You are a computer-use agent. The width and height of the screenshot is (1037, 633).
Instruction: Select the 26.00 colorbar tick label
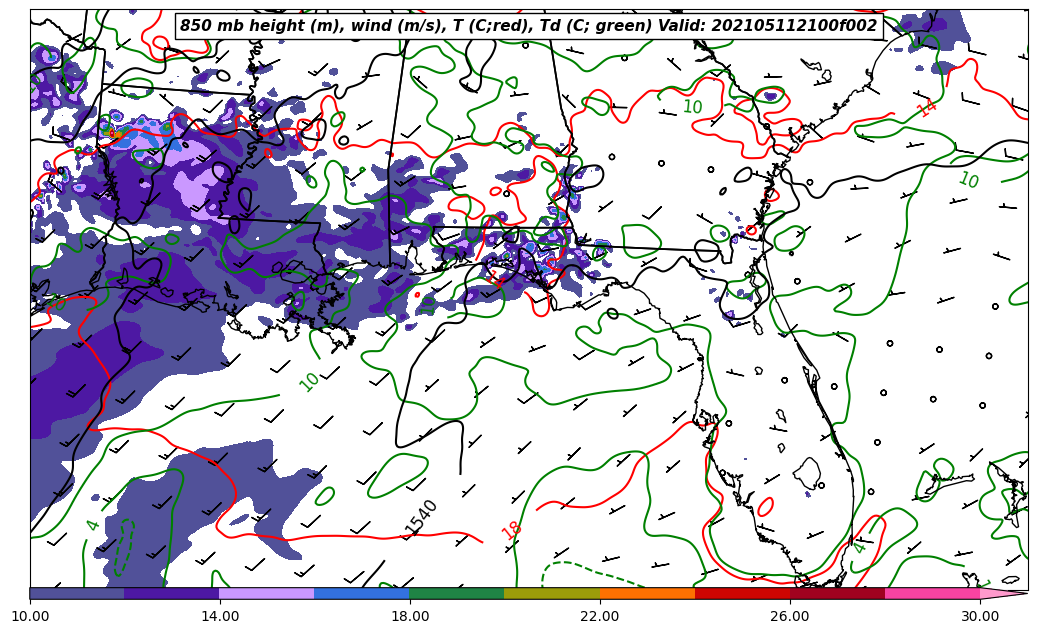coord(790,616)
